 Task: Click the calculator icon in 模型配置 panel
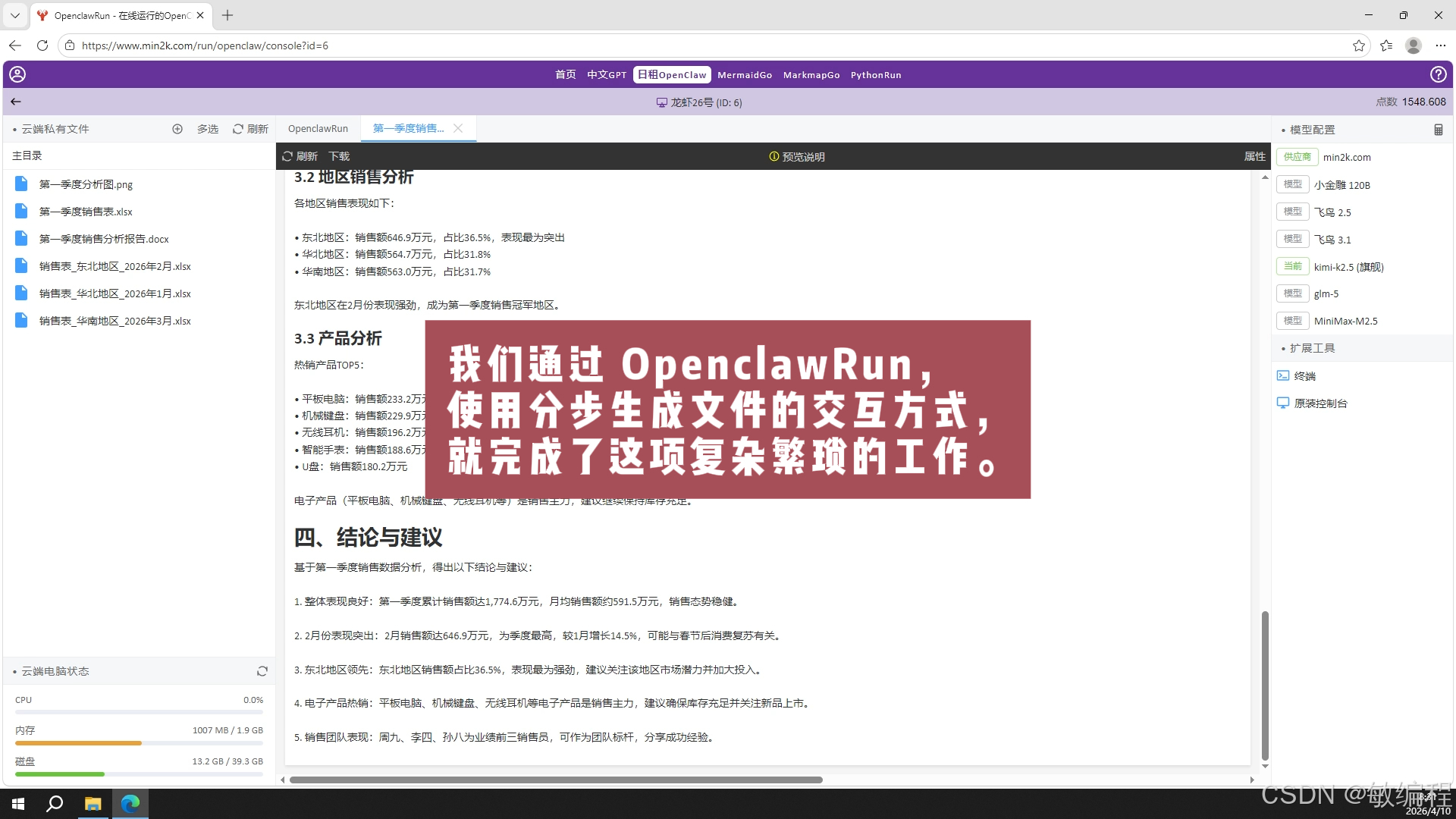(1438, 129)
